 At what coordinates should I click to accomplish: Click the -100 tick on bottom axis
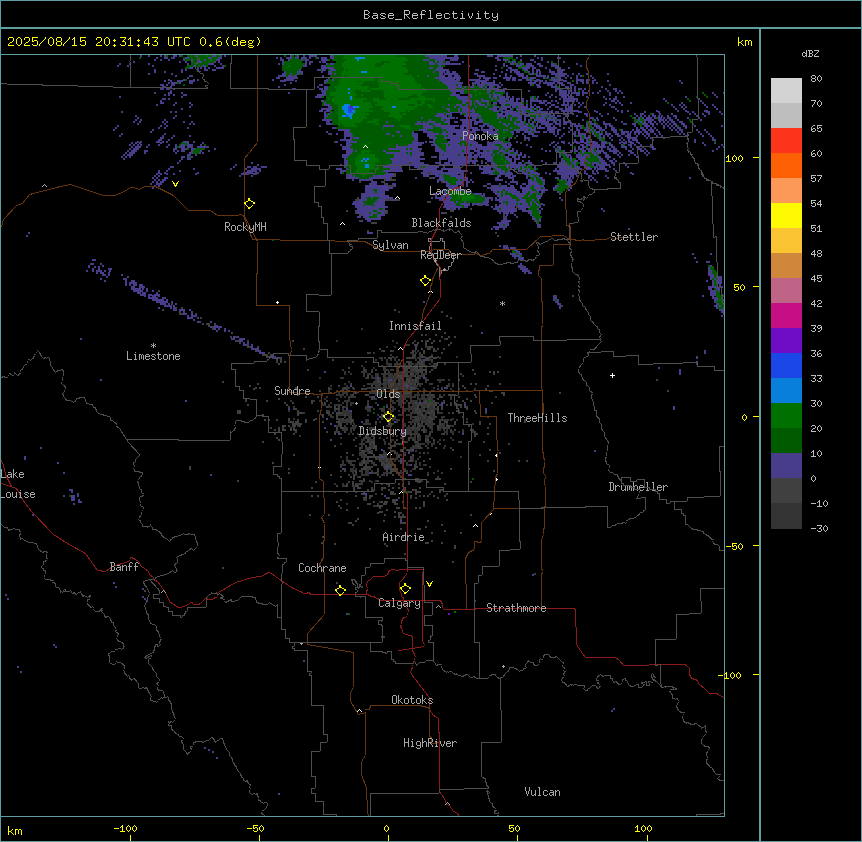125,828
